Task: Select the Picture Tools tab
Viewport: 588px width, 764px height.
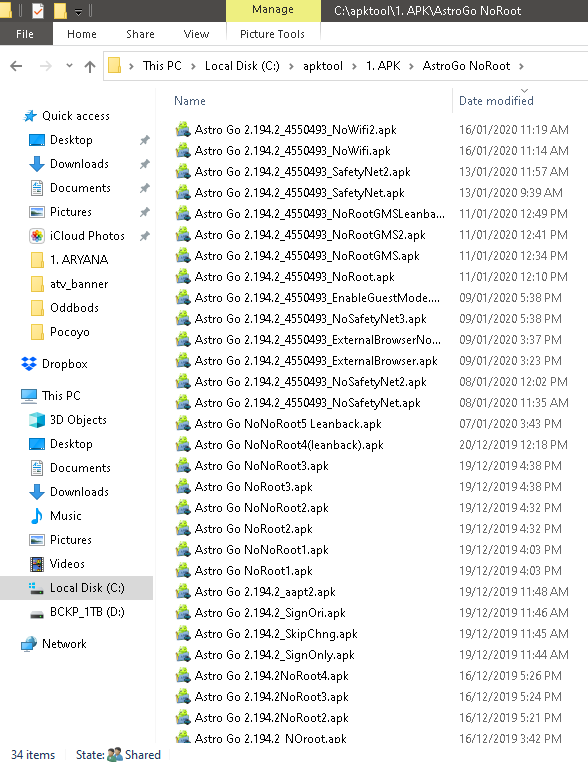Action: click(272, 34)
